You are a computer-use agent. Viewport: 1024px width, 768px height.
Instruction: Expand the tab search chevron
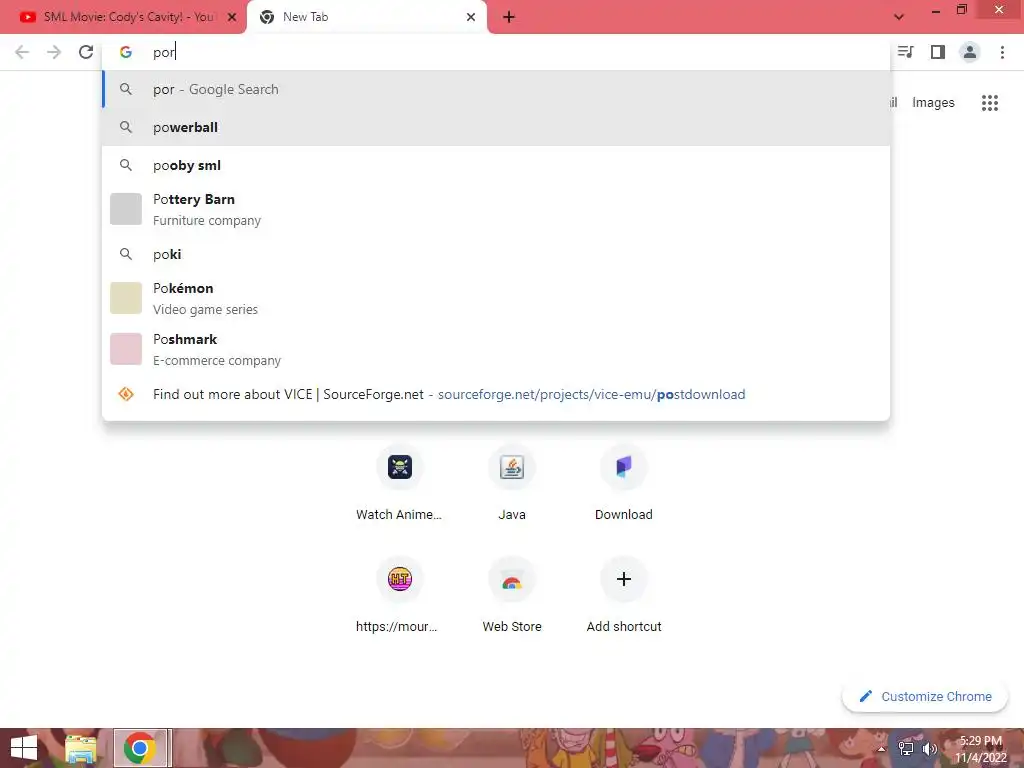pyautogui.click(x=899, y=17)
